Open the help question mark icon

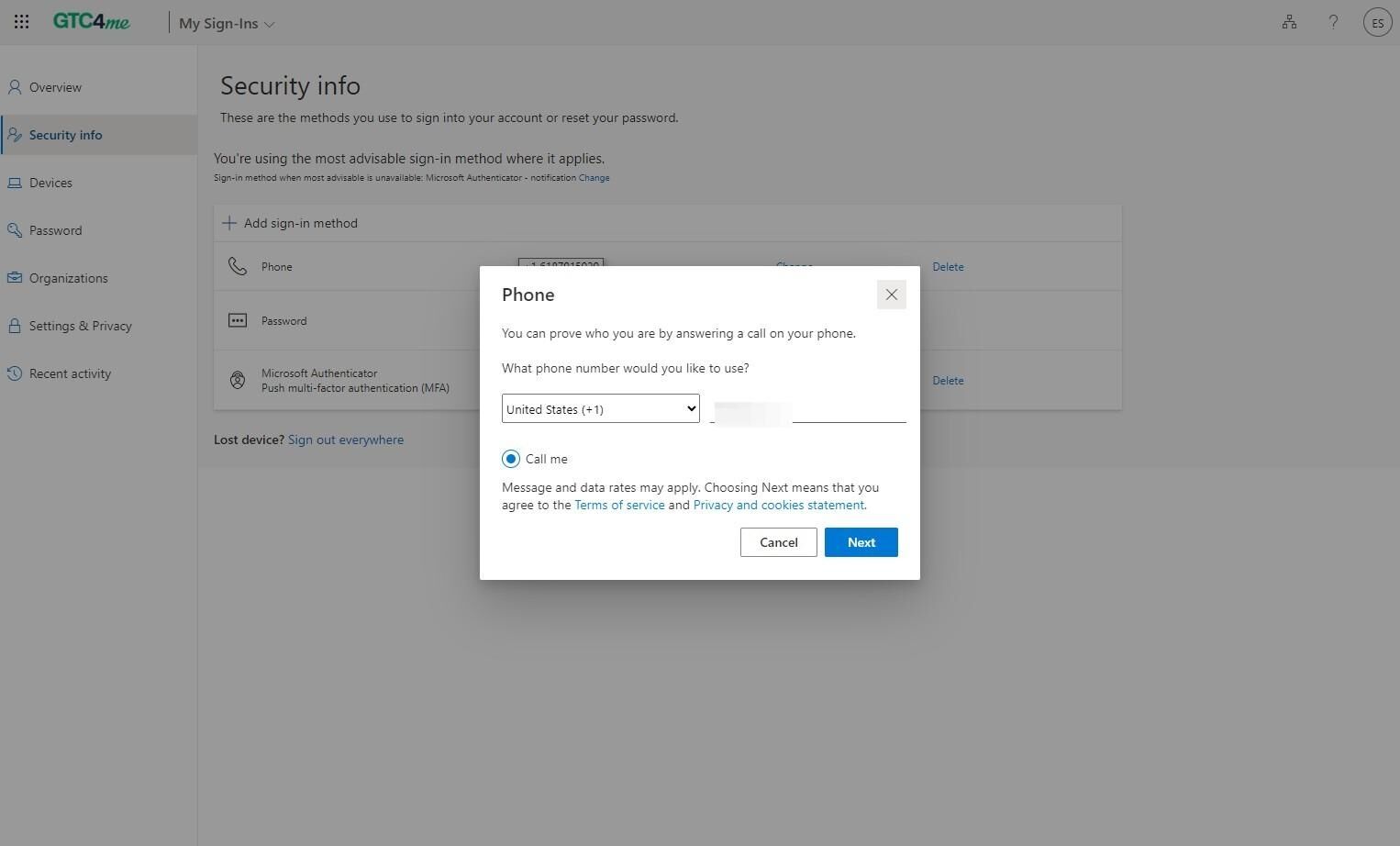1333,22
